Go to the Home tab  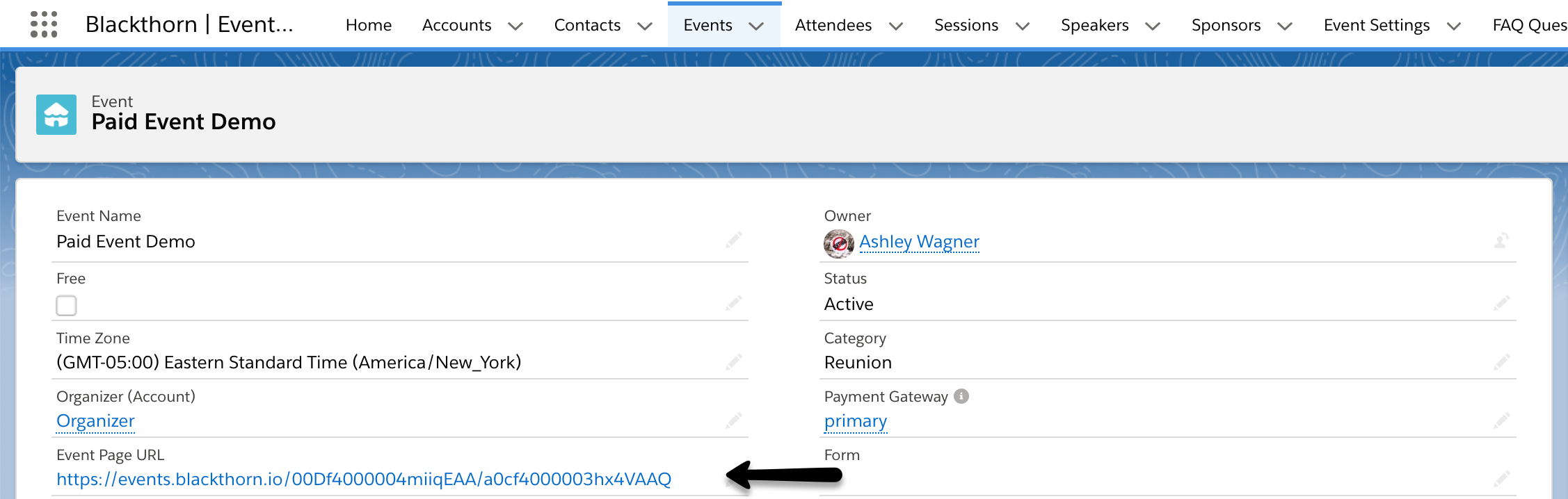tap(369, 25)
